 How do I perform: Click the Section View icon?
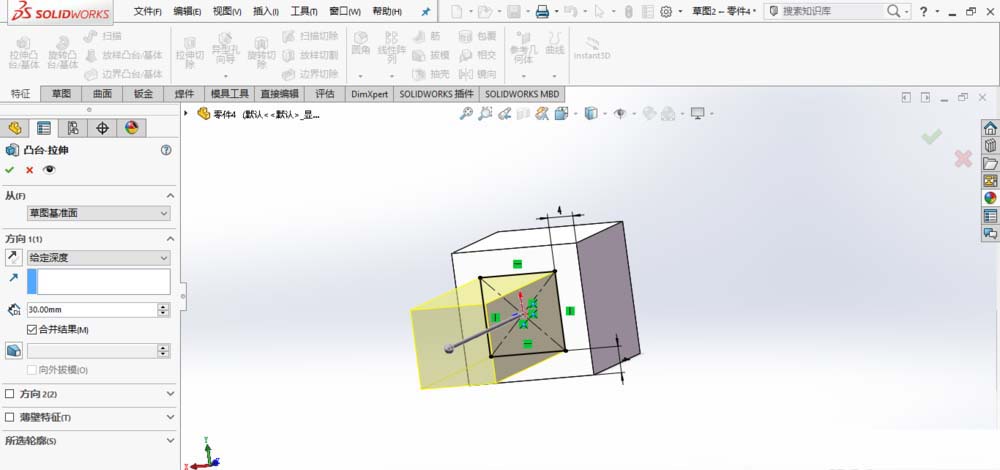click(523, 114)
